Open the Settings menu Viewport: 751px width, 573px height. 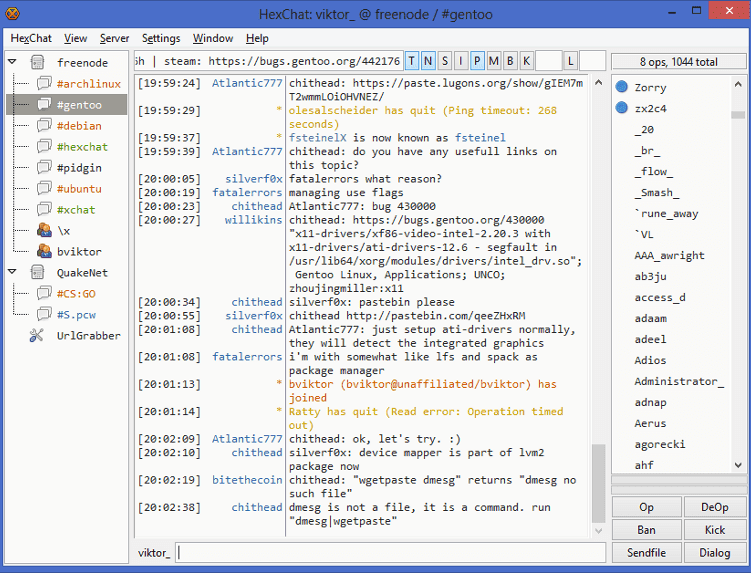click(161, 38)
